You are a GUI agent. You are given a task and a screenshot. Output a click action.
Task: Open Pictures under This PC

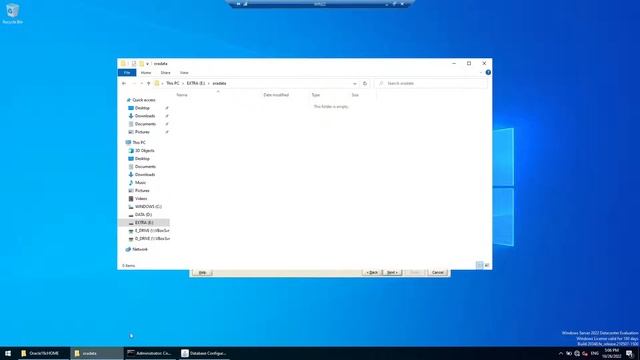pos(142,191)
